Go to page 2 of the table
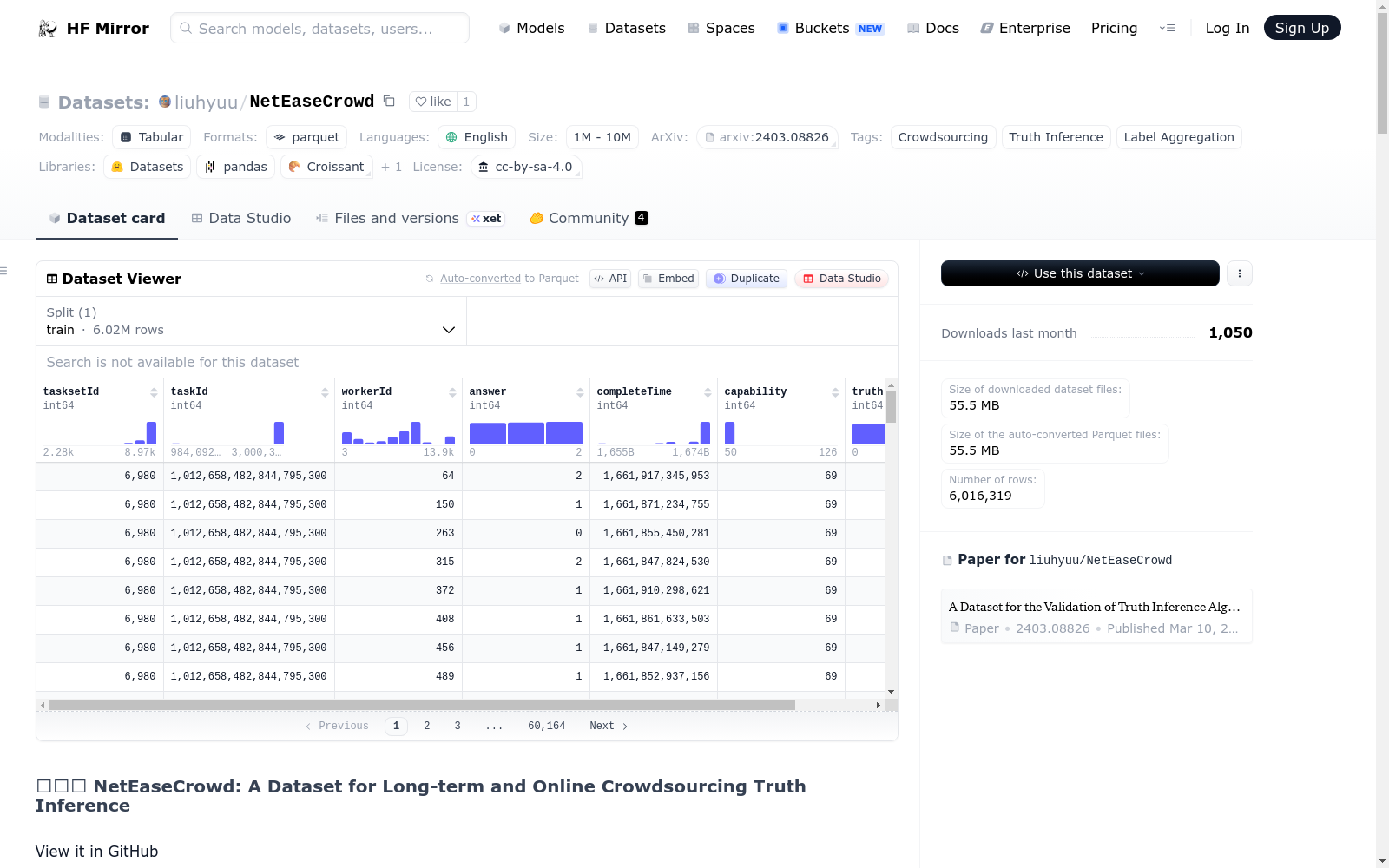This screenshot has height=868, width=1389. tap(427, 726)
